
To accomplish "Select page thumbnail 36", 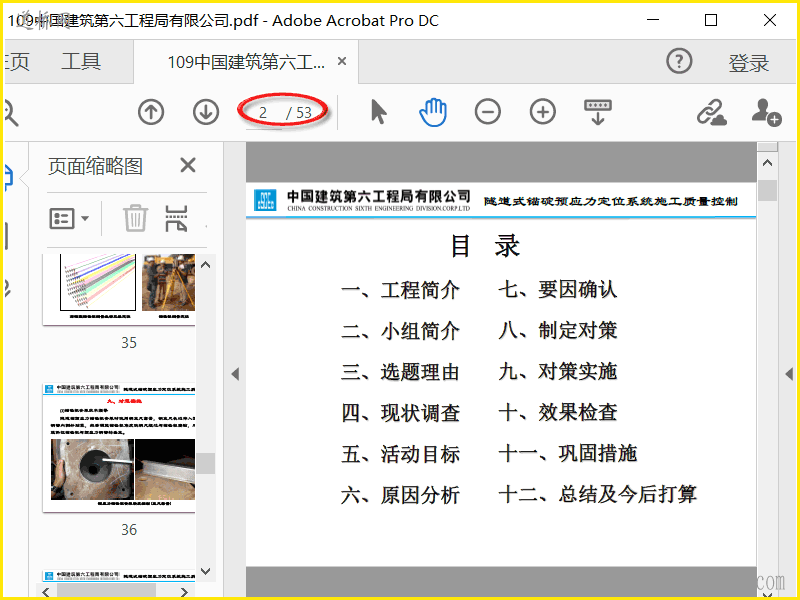I will point(119,447).
